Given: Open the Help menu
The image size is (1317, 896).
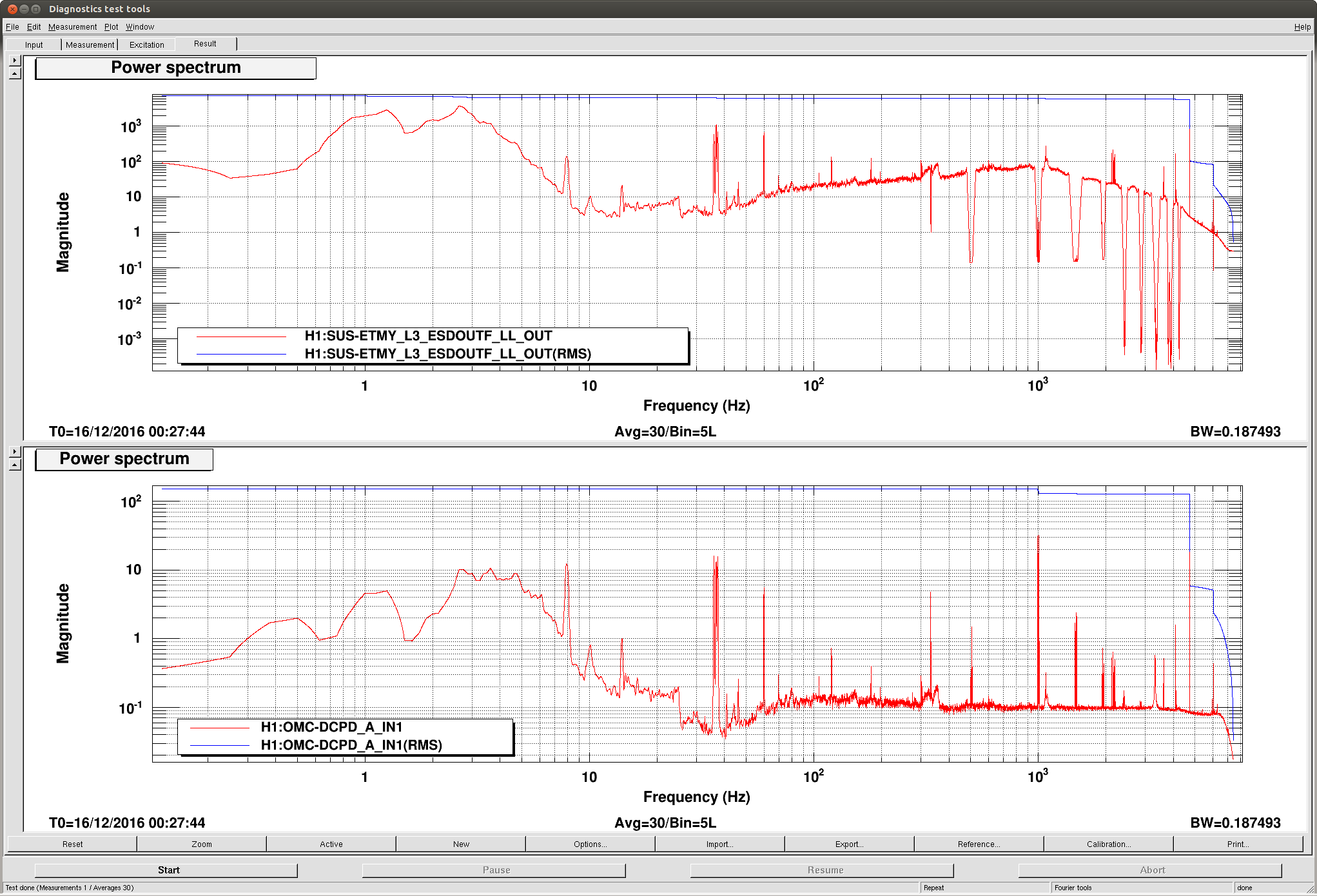Looking at the screenshot, I should (1302, 27).
